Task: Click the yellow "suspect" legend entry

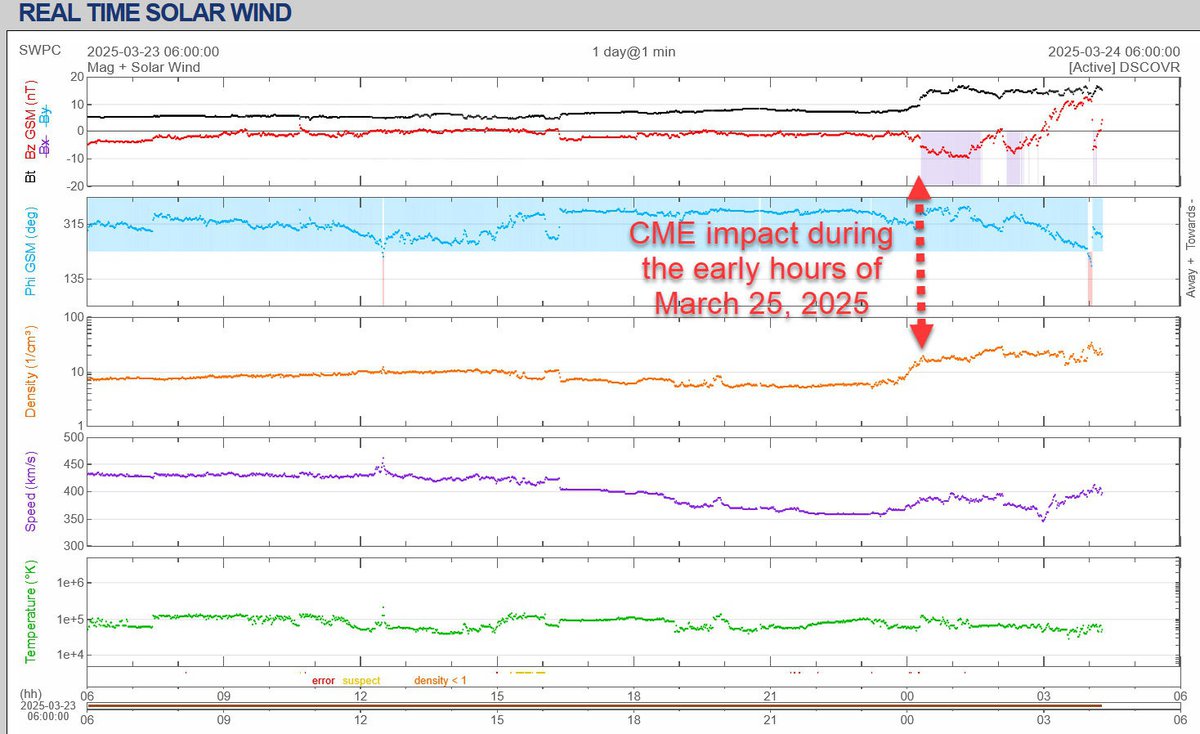Action: click(361, 680)
